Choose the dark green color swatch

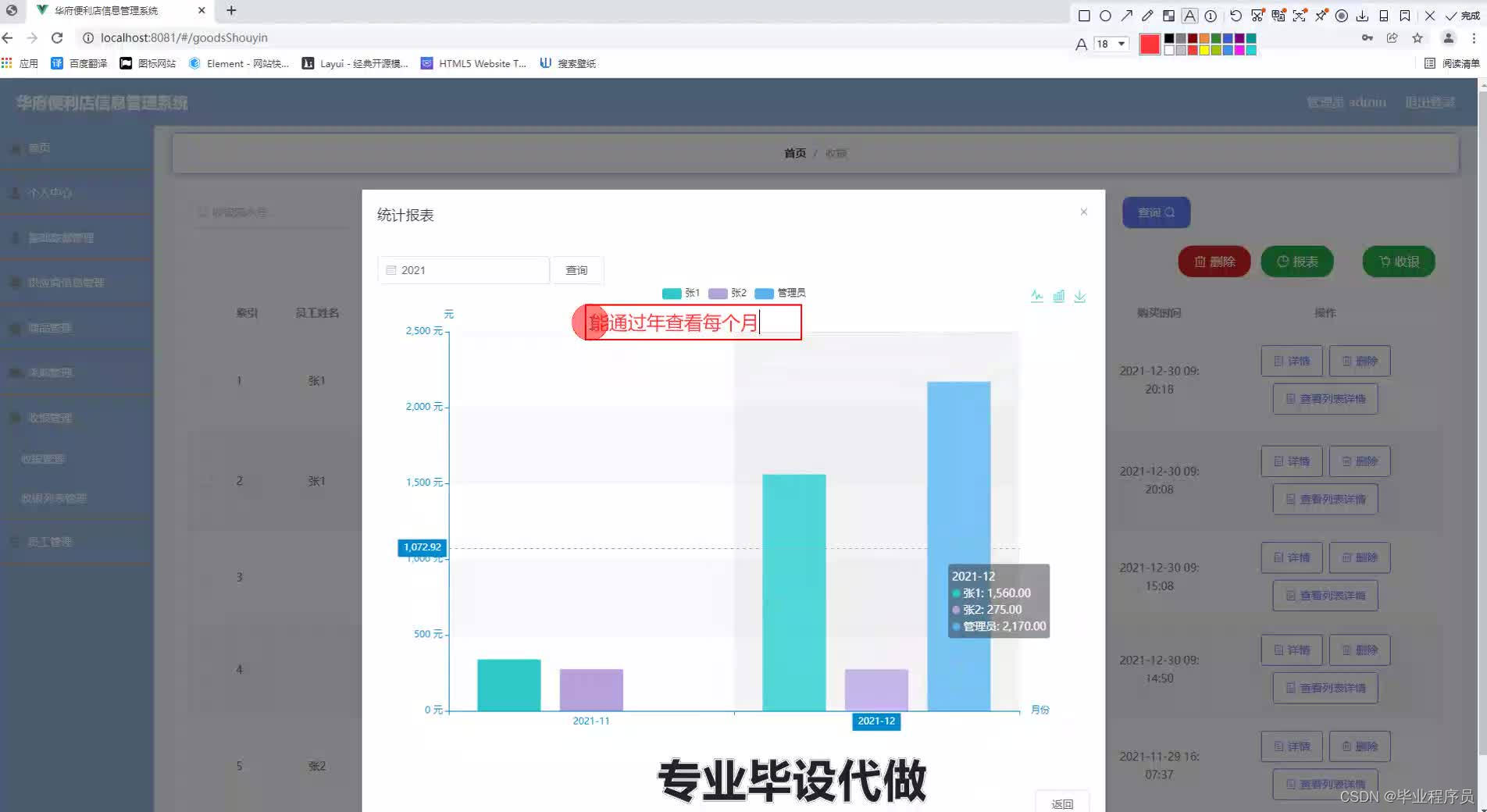pos(1216,38)
